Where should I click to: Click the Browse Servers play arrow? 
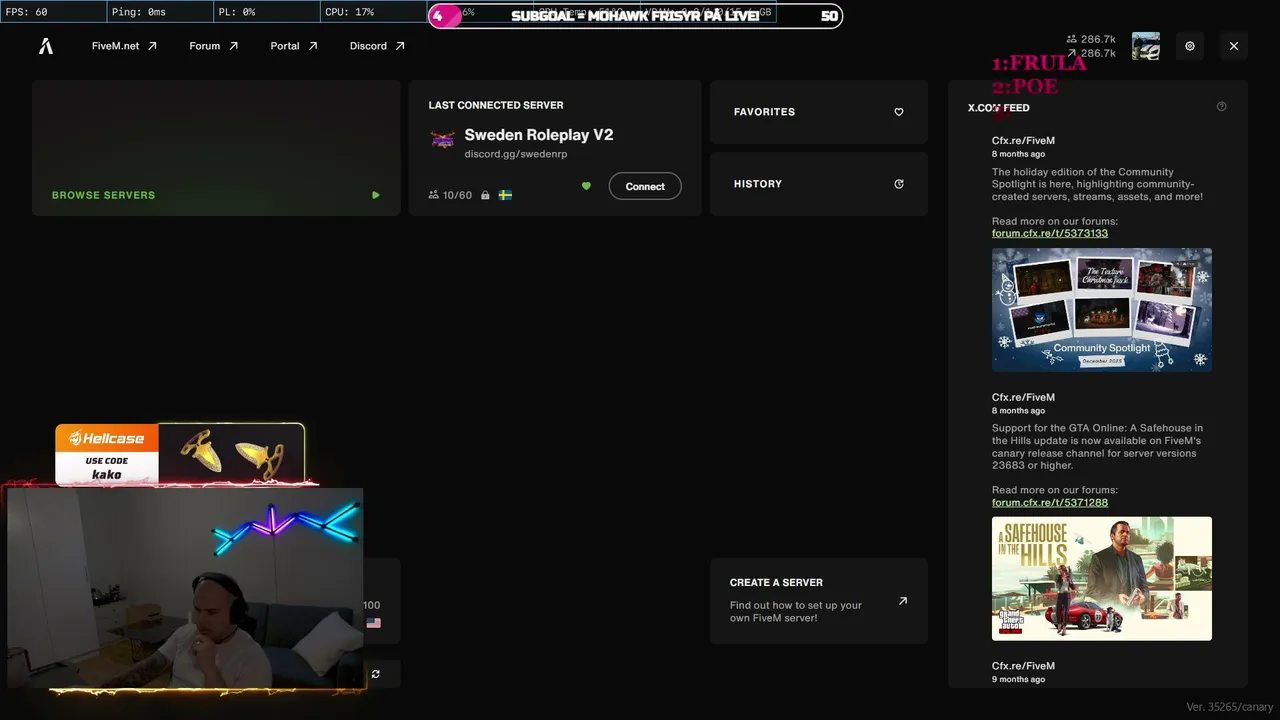376,195
